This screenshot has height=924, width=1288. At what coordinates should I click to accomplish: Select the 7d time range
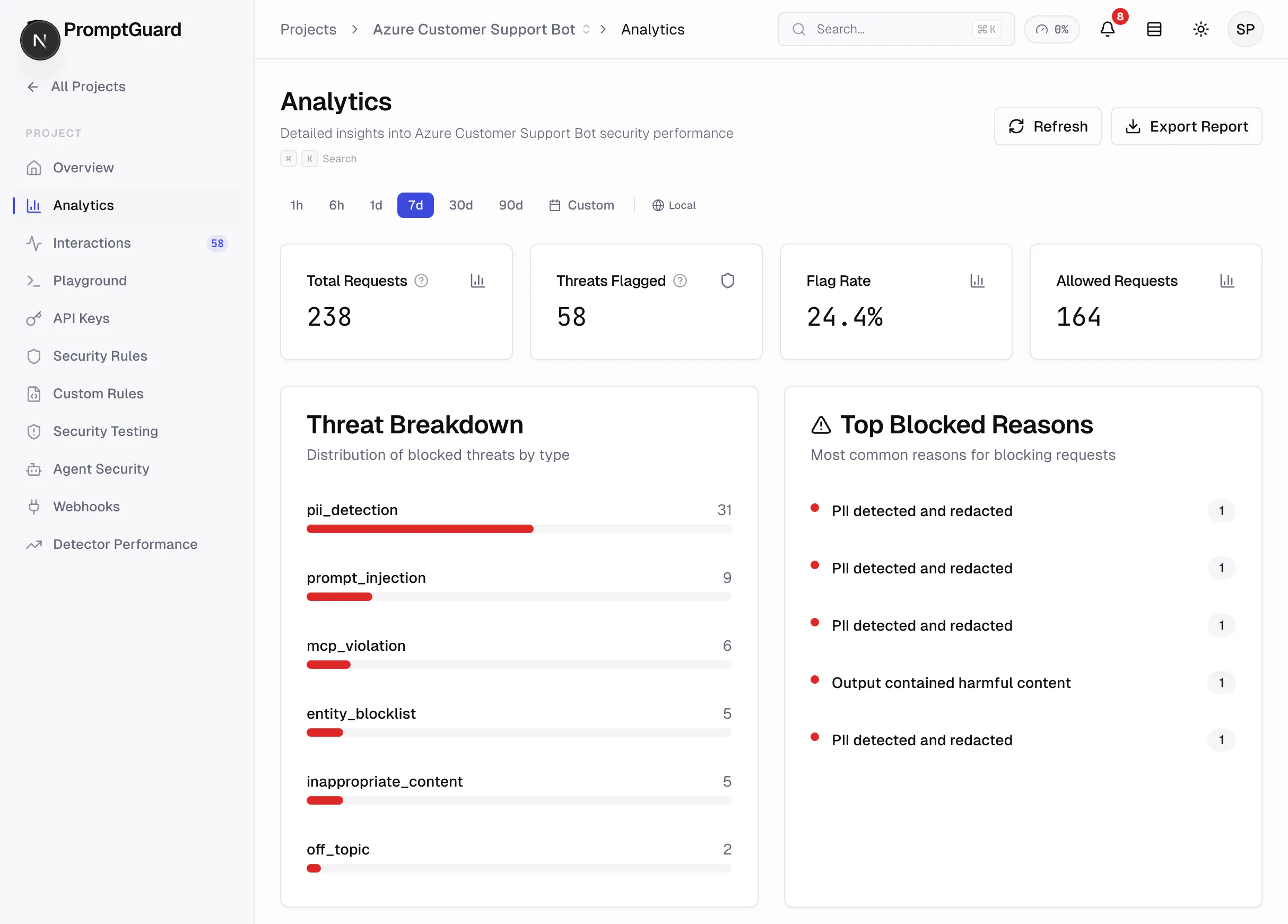pos(415,206)
